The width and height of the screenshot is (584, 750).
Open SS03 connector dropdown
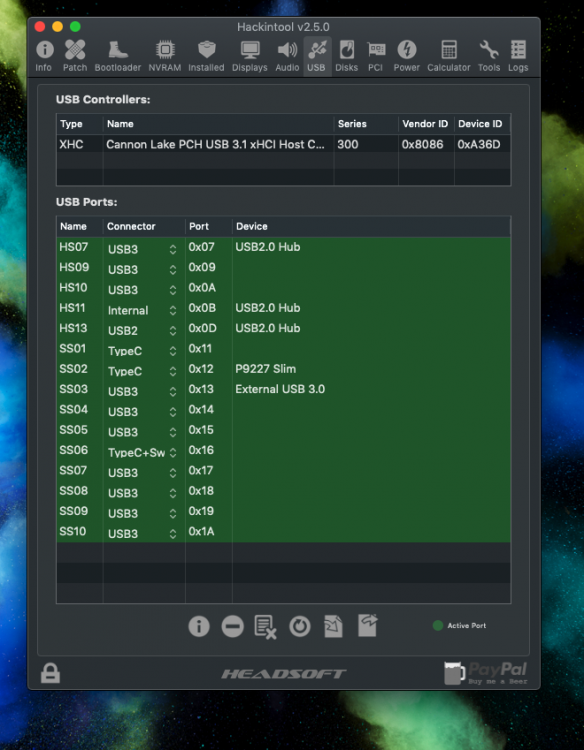tap(143, 391)
